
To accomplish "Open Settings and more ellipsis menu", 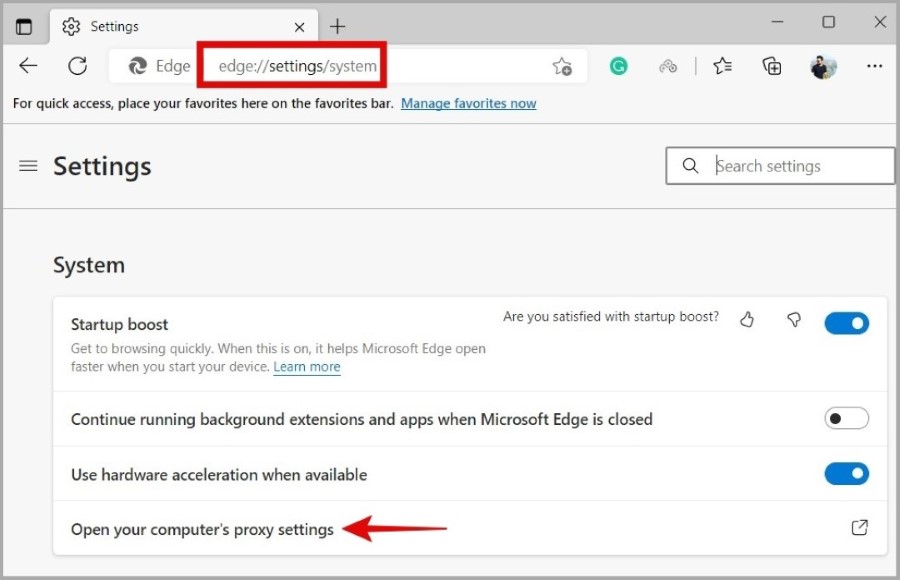I will 874,67.
